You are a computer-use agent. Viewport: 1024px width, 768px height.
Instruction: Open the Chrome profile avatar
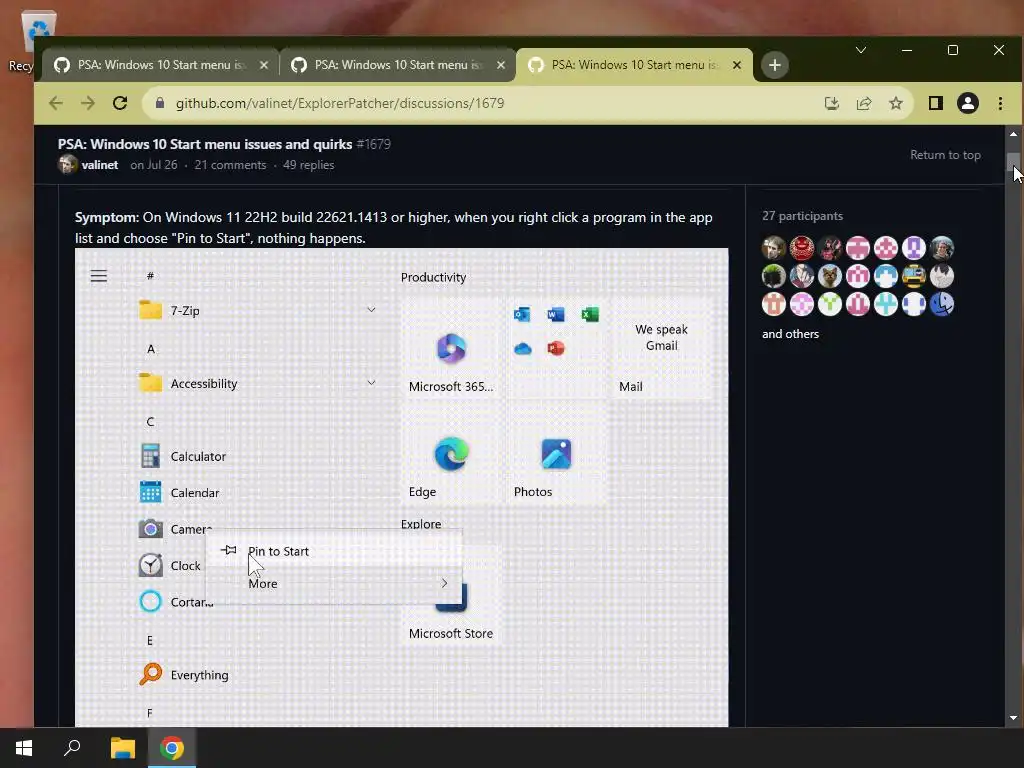pyautogui.click(x=968, y=103)
